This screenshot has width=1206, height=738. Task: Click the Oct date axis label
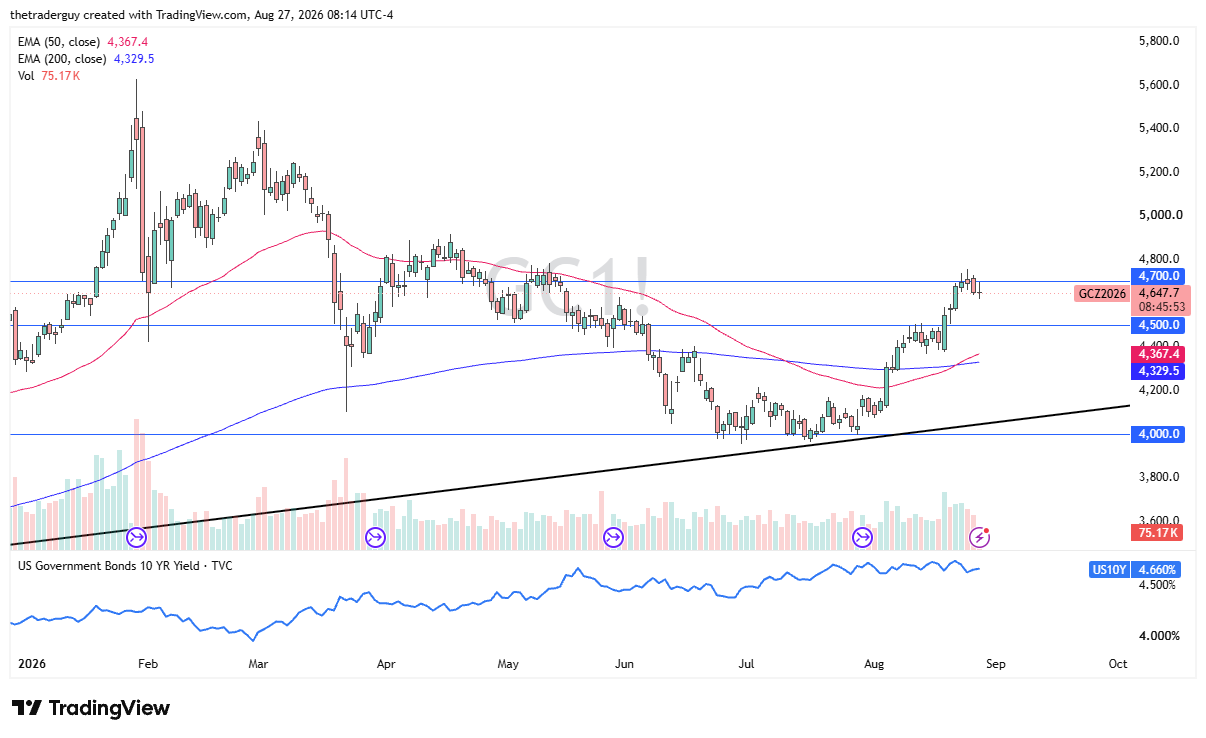click(x=1118, y=664)
